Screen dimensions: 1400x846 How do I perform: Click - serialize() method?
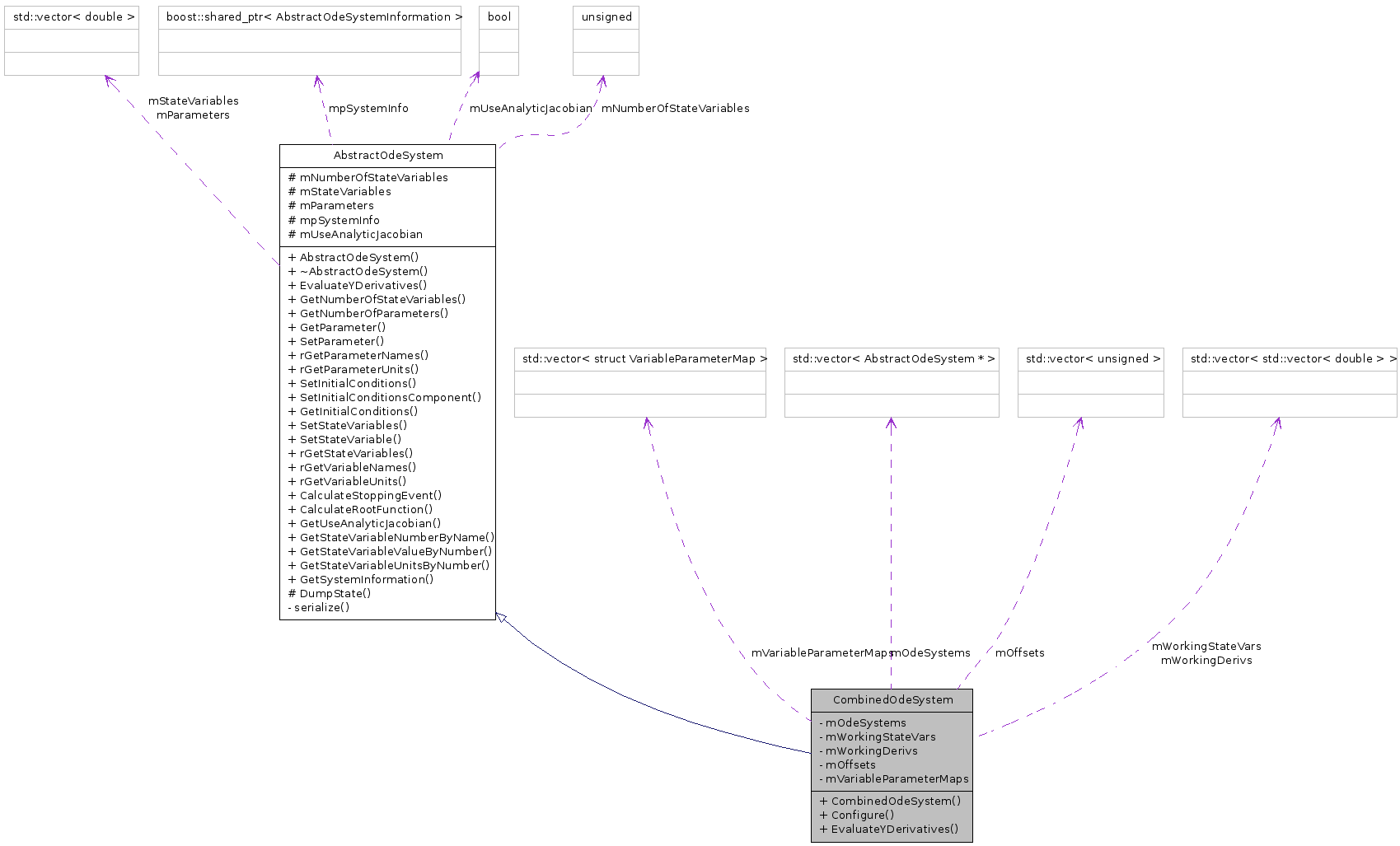pos(319,608)
